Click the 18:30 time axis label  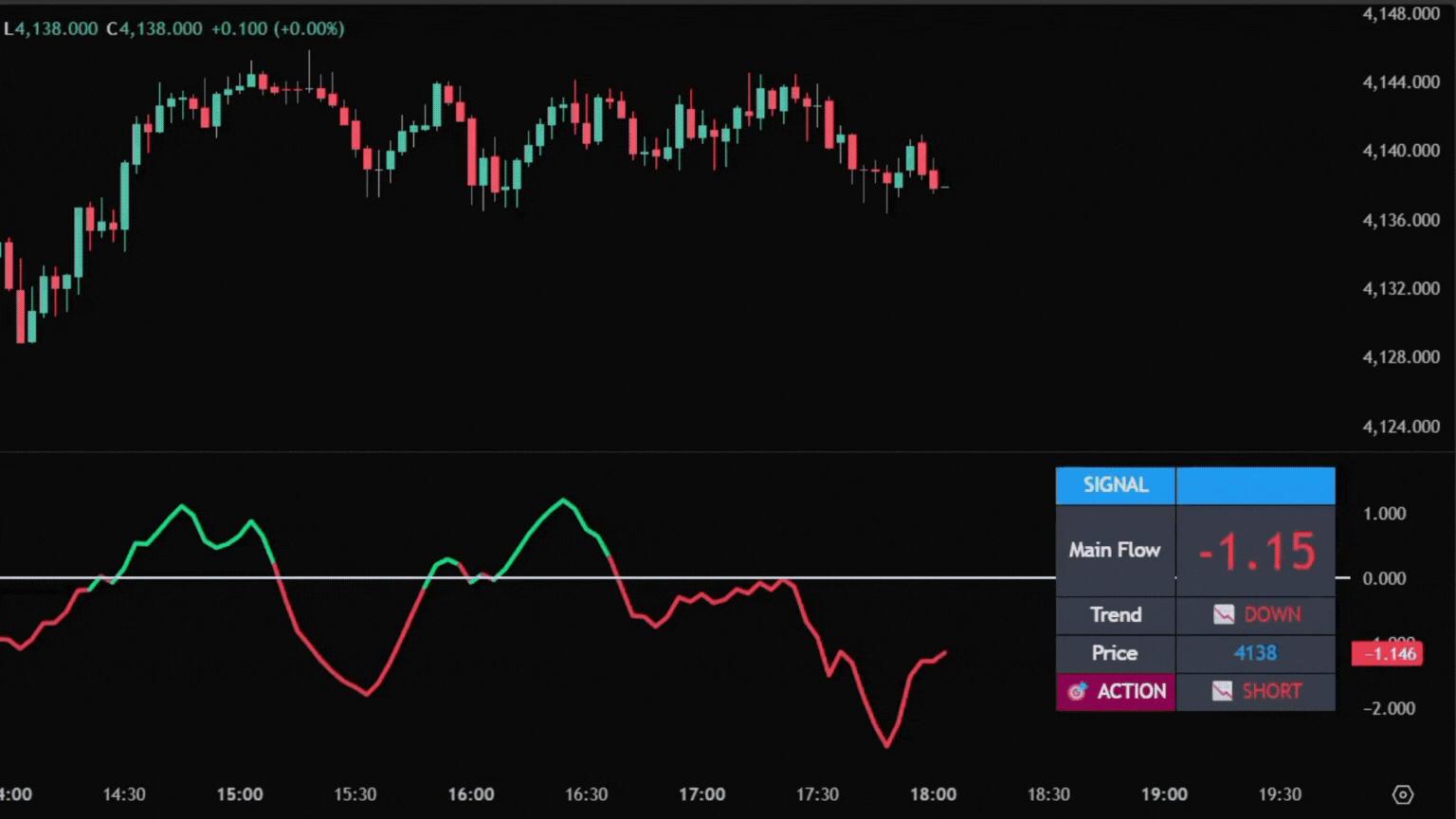(x=1048, y=794)
